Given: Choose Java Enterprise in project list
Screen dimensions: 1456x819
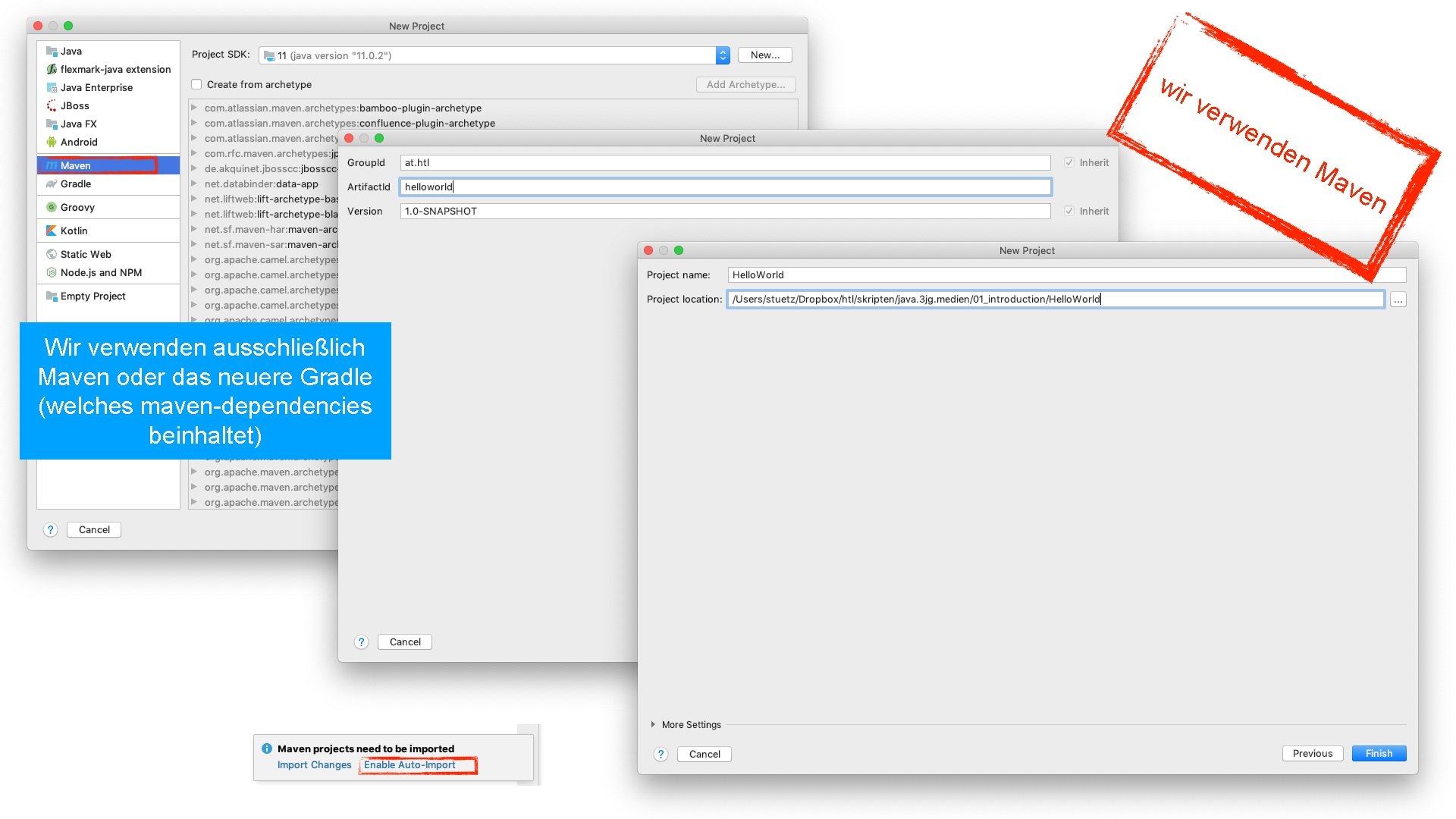Looking at the screenshot, I should 108,87.
